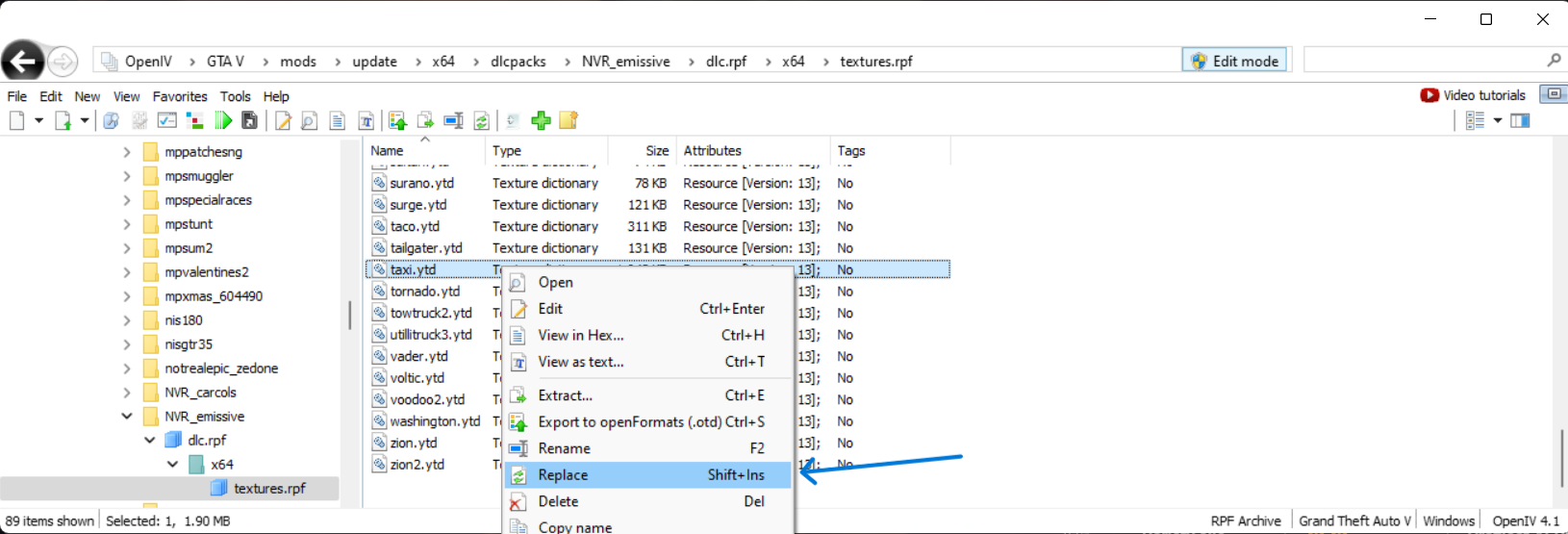Click the forward navigation arrow
The image size is (1568, 534).
click(x=63, y=62)
